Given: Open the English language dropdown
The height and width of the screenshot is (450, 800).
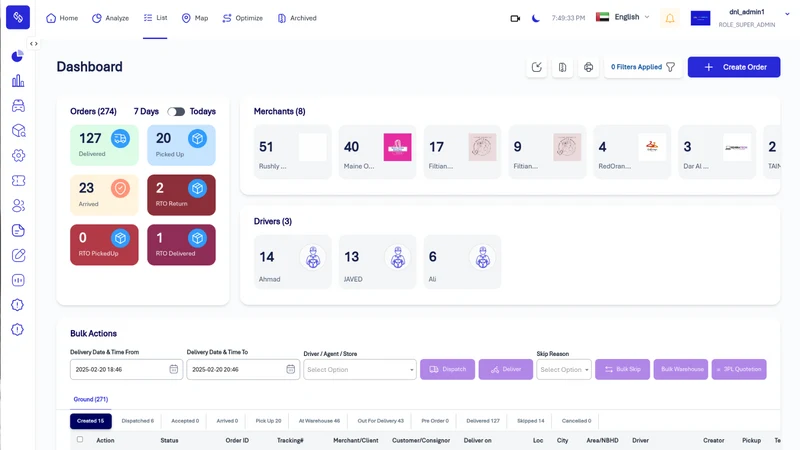Looking at the screenshot, I should [623, 17].
